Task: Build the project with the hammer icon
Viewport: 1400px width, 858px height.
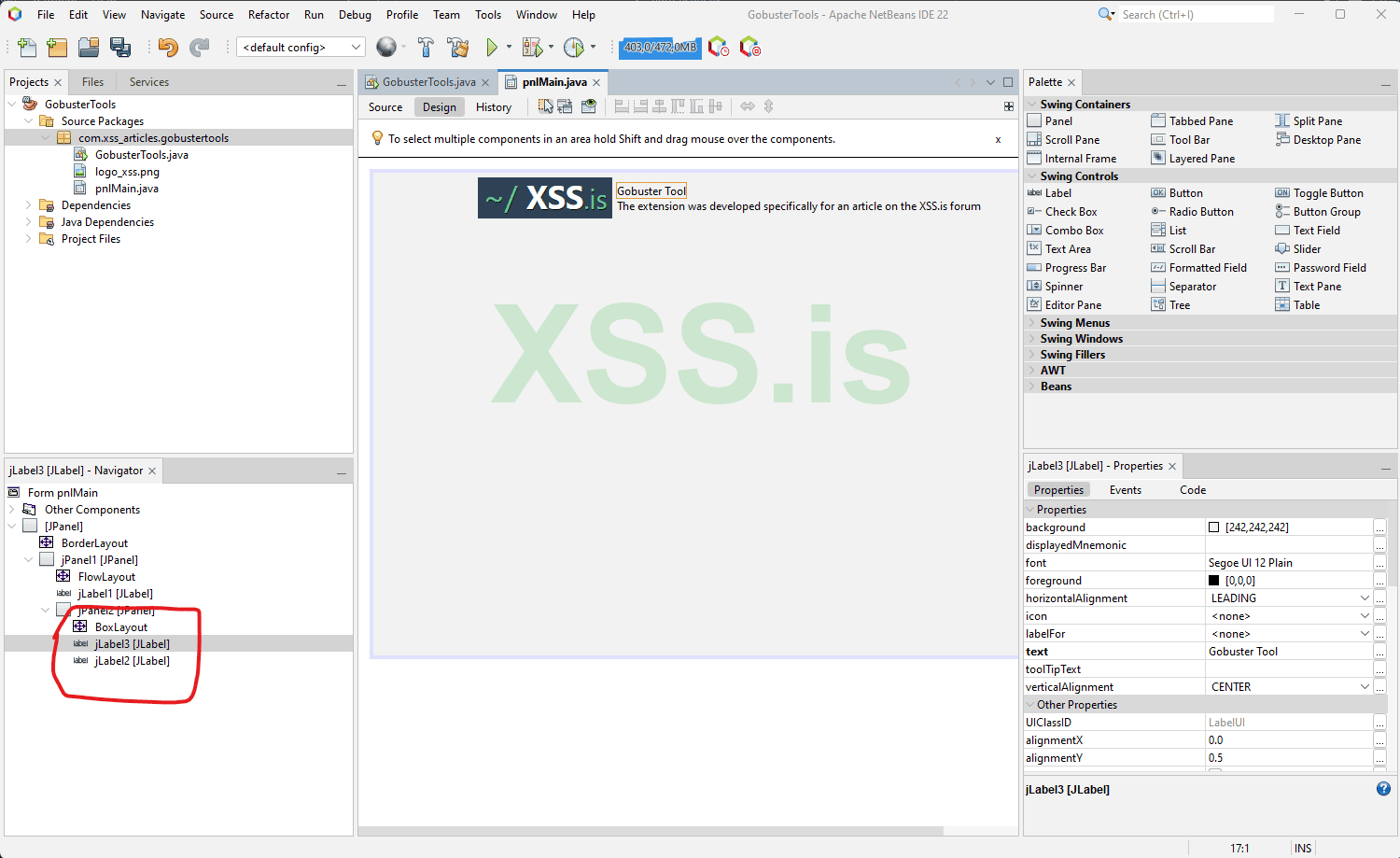Action: click(x=426, y=48)
